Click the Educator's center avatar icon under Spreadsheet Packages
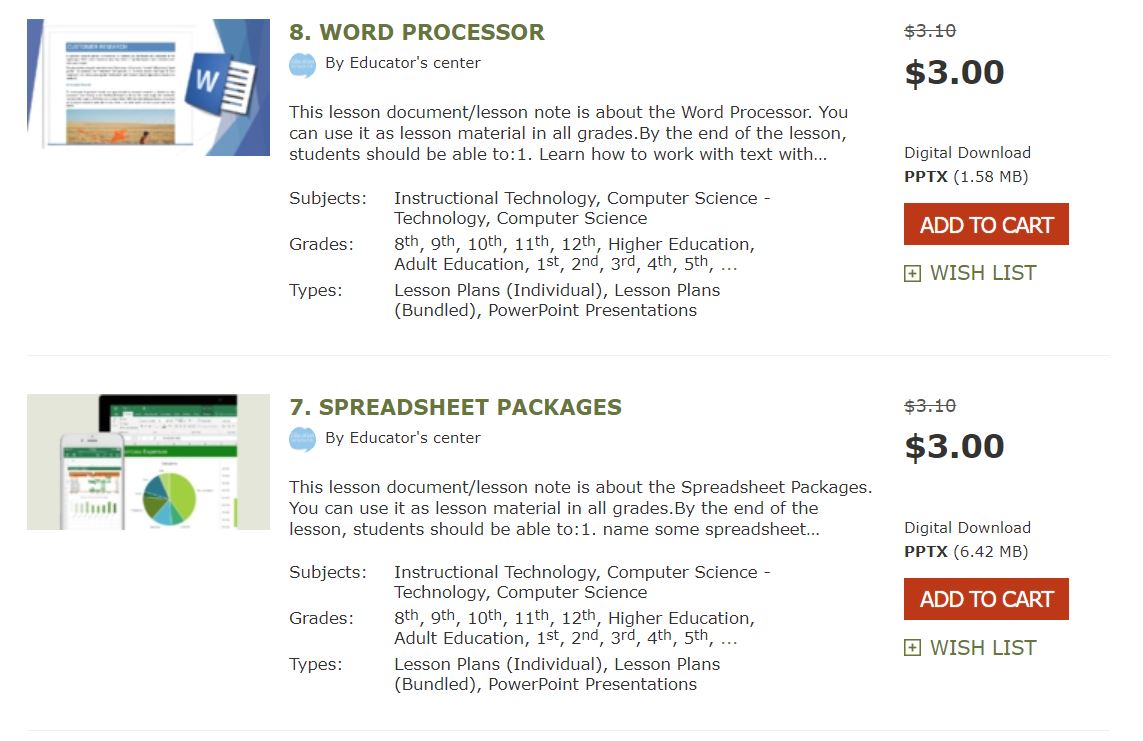The image size is (1143, 741). point(300,438)
